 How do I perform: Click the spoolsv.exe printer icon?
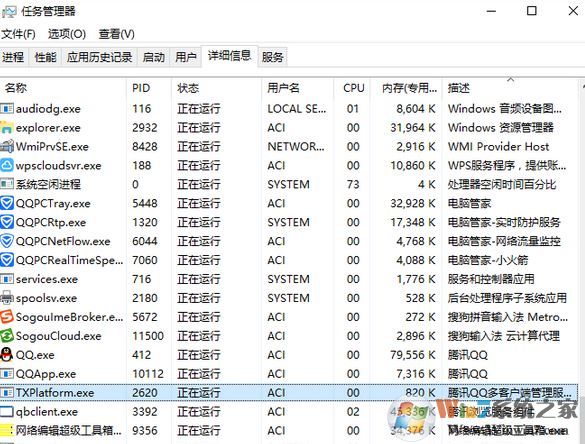7,298
